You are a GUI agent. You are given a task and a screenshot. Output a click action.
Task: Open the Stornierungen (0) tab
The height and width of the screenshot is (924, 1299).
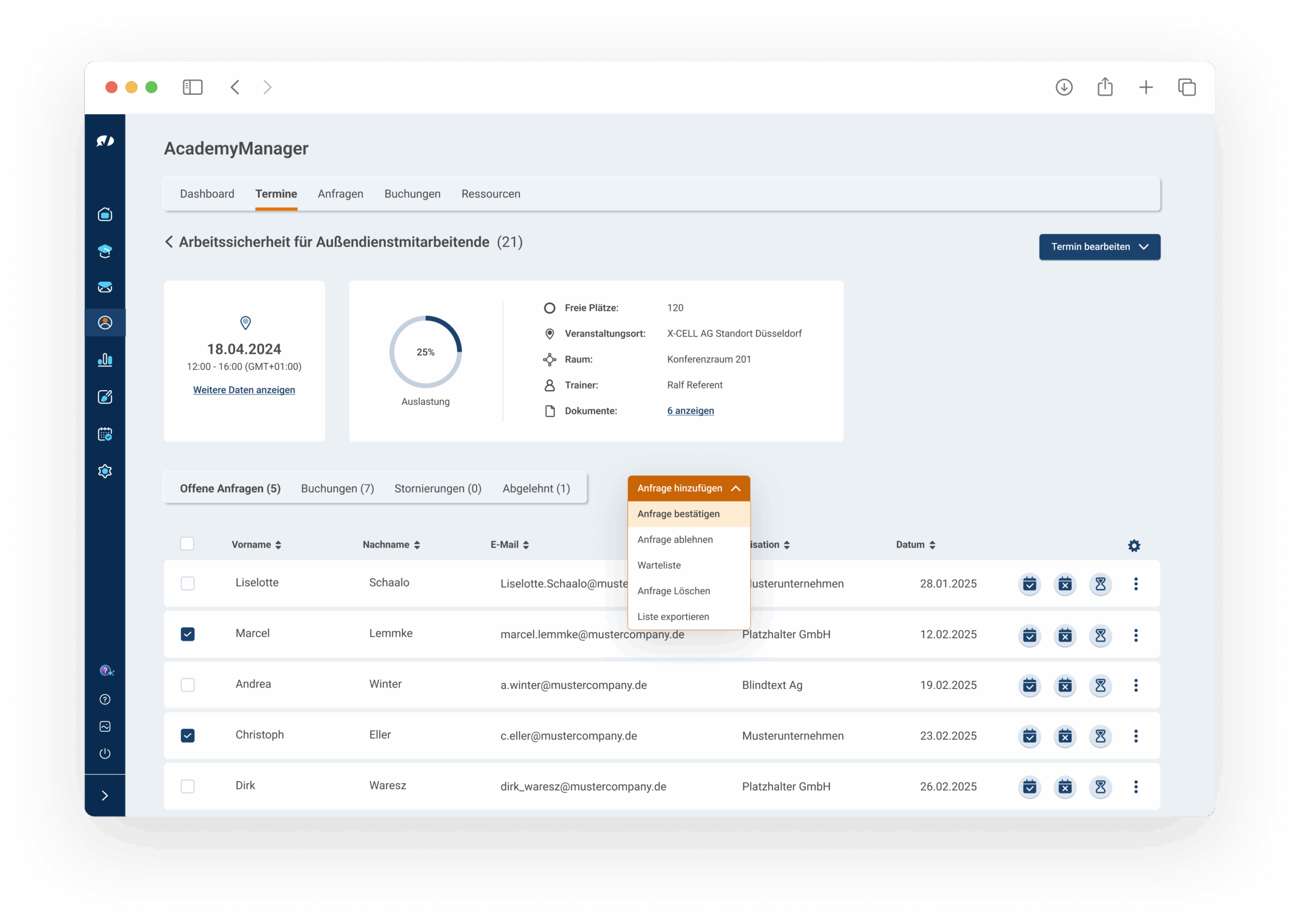point(437,489)
